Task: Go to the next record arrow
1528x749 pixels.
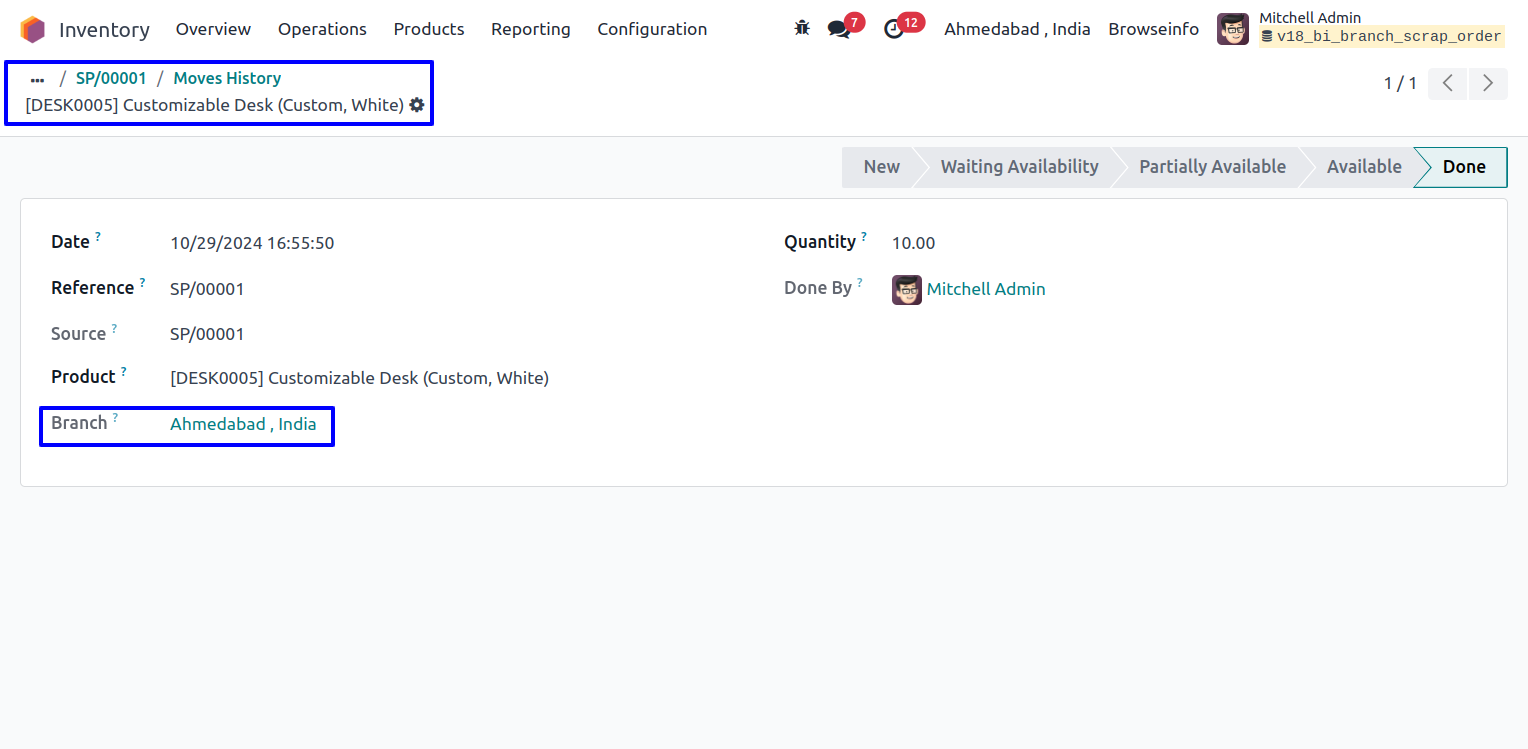Action: pyautogui.click(x=1488, y=83)
